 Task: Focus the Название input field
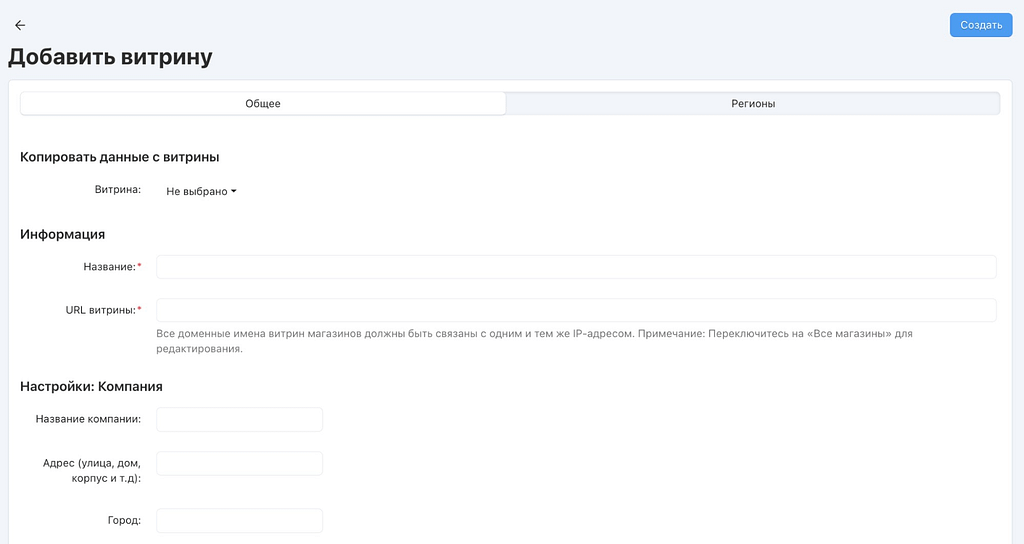576,267
